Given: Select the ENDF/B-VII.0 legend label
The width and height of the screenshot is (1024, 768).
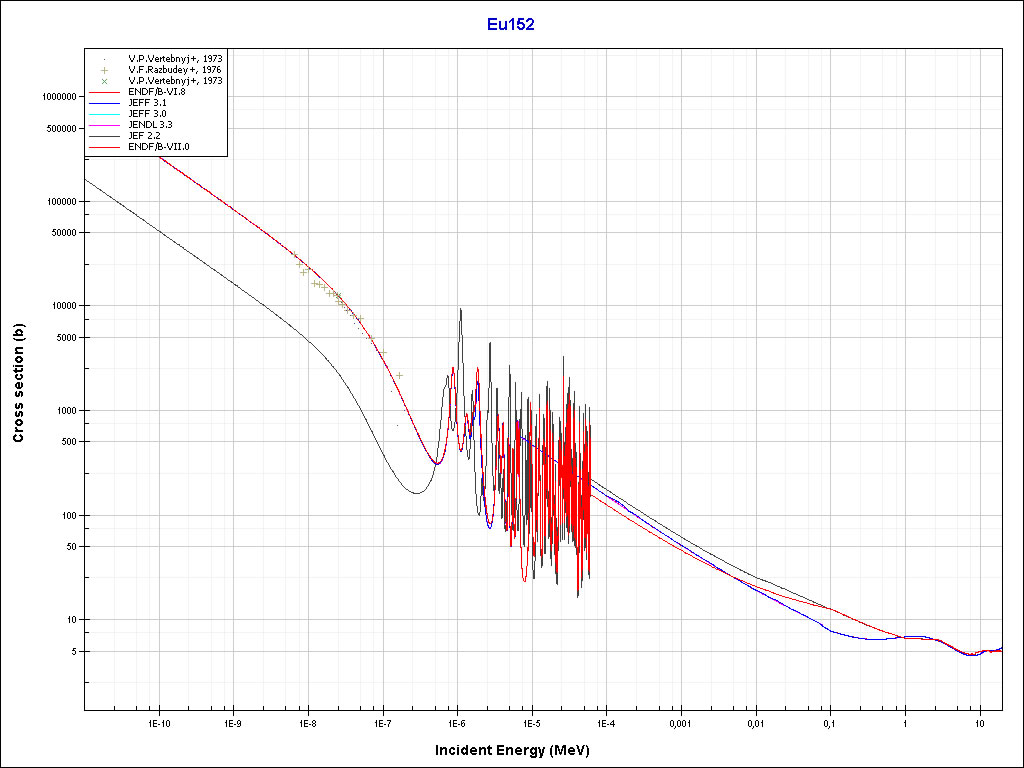Looking at the screenshot, I should point(159,147).
